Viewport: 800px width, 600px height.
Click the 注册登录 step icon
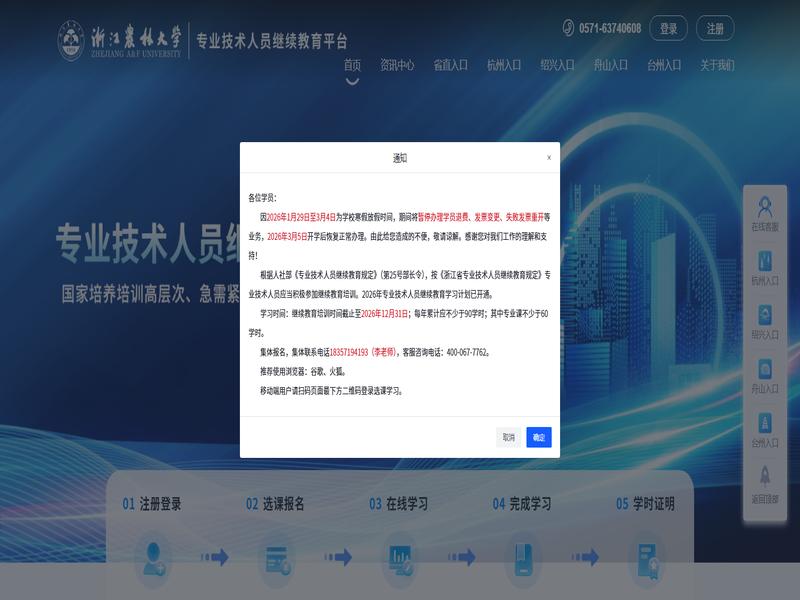tap(153, 554)
